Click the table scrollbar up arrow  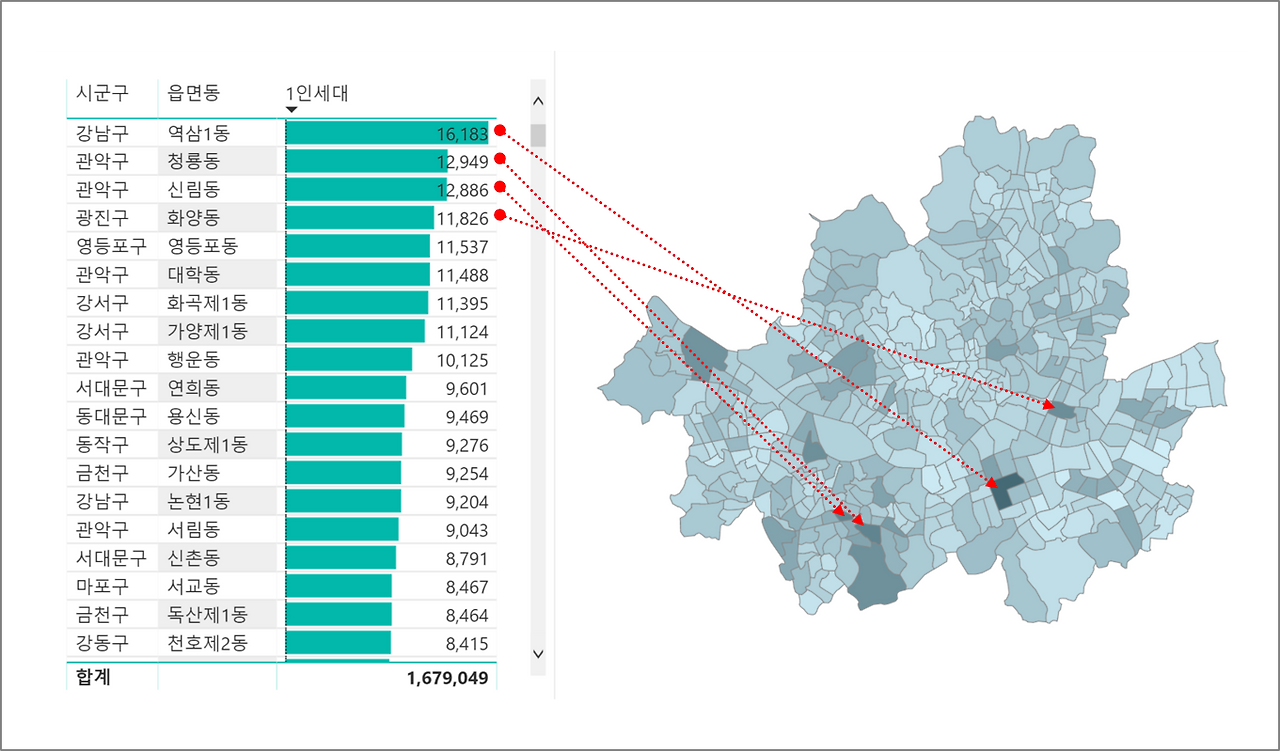pyautogui.click(x=538, y=101)
